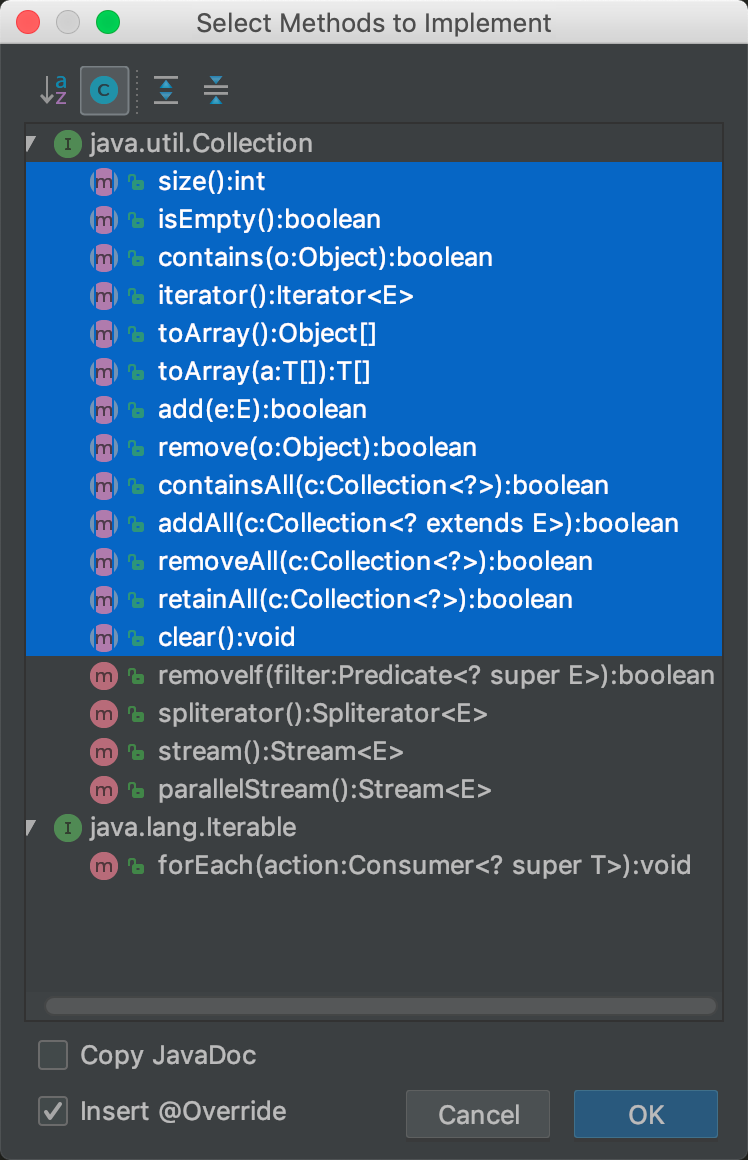748x1160 pixels.
Task: Click the method icon next to forEach
Action: 104,866
